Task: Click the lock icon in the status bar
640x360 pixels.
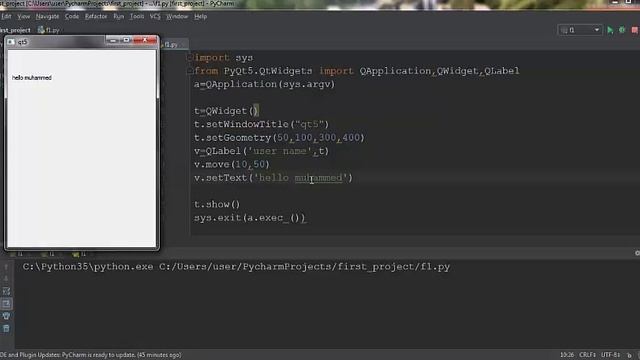Action: (x=629, y=356)
